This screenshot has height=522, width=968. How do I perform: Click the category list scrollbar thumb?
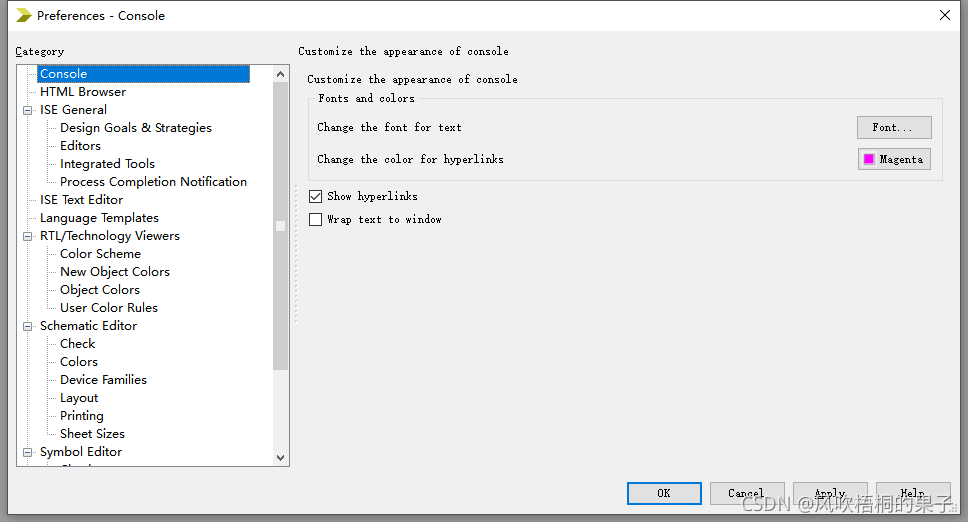(x=280, y=226)
